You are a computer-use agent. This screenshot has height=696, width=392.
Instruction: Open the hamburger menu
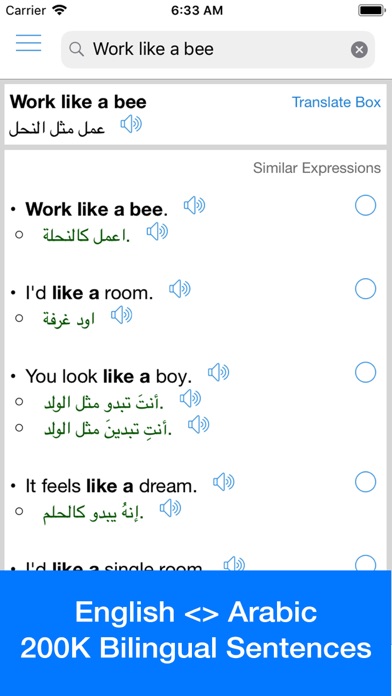point(28,43)
